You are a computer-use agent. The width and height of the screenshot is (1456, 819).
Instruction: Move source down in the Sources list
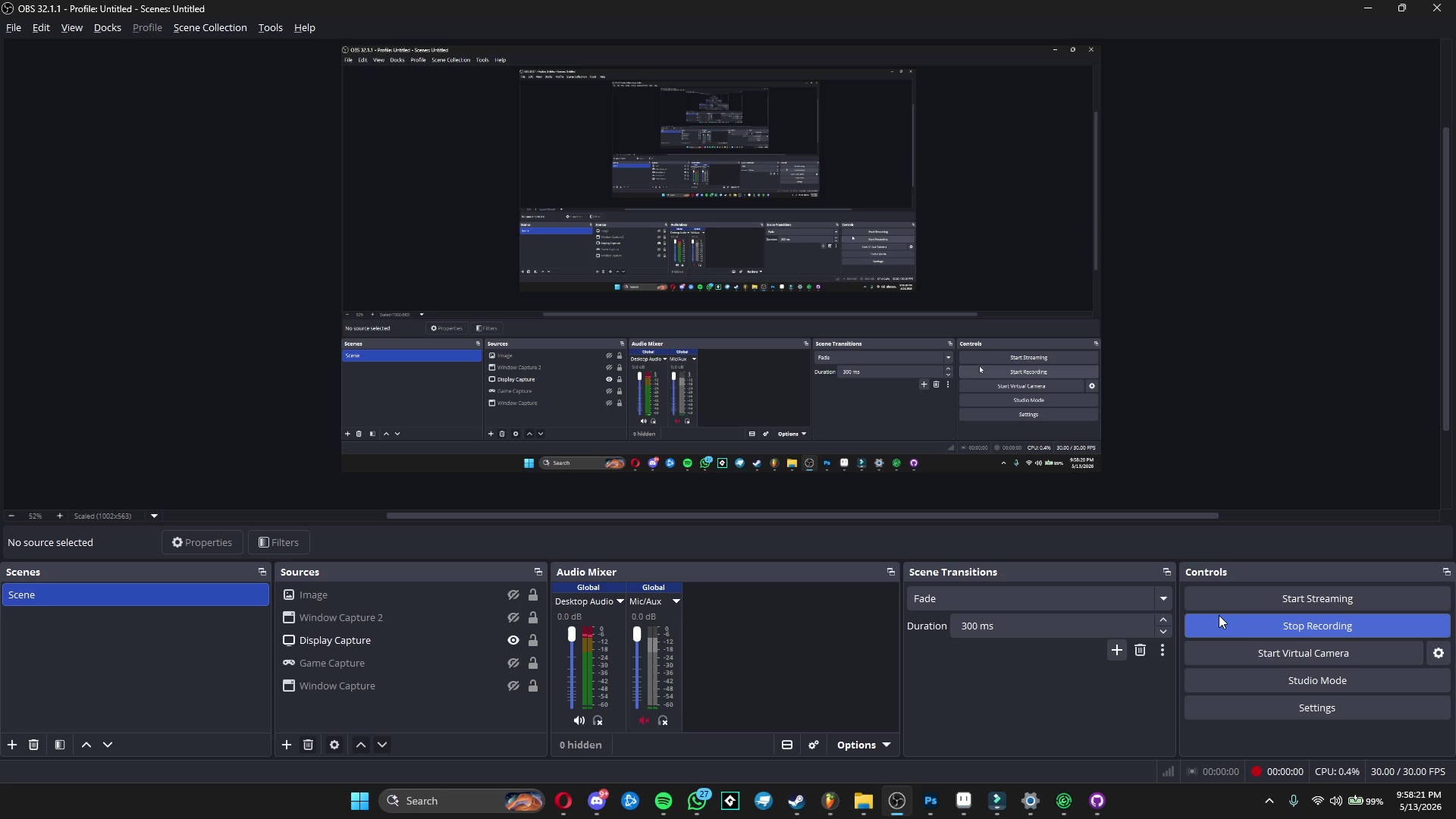coord(382,745)
